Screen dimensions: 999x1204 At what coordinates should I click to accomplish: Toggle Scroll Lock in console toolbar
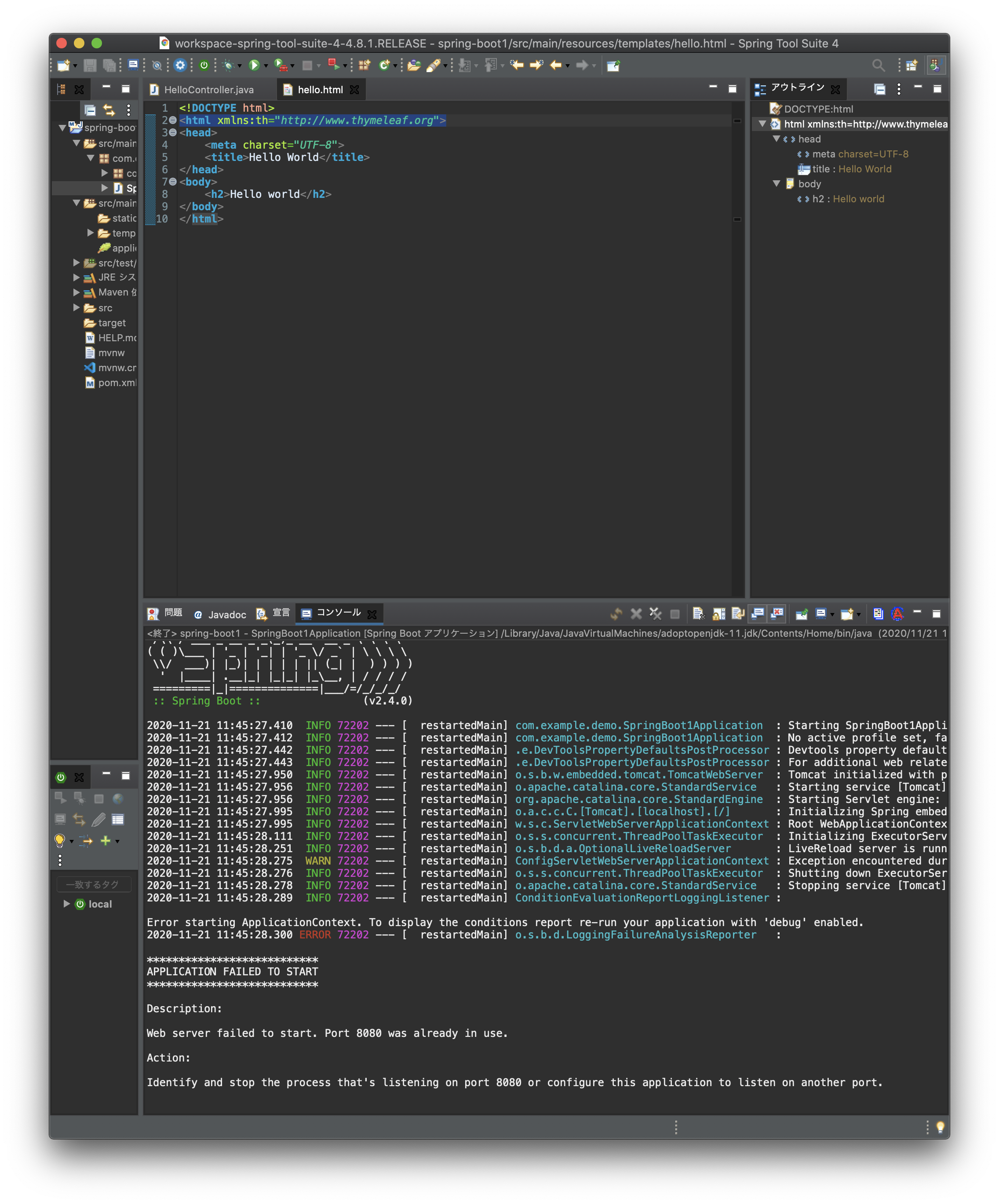pos(719,614)
